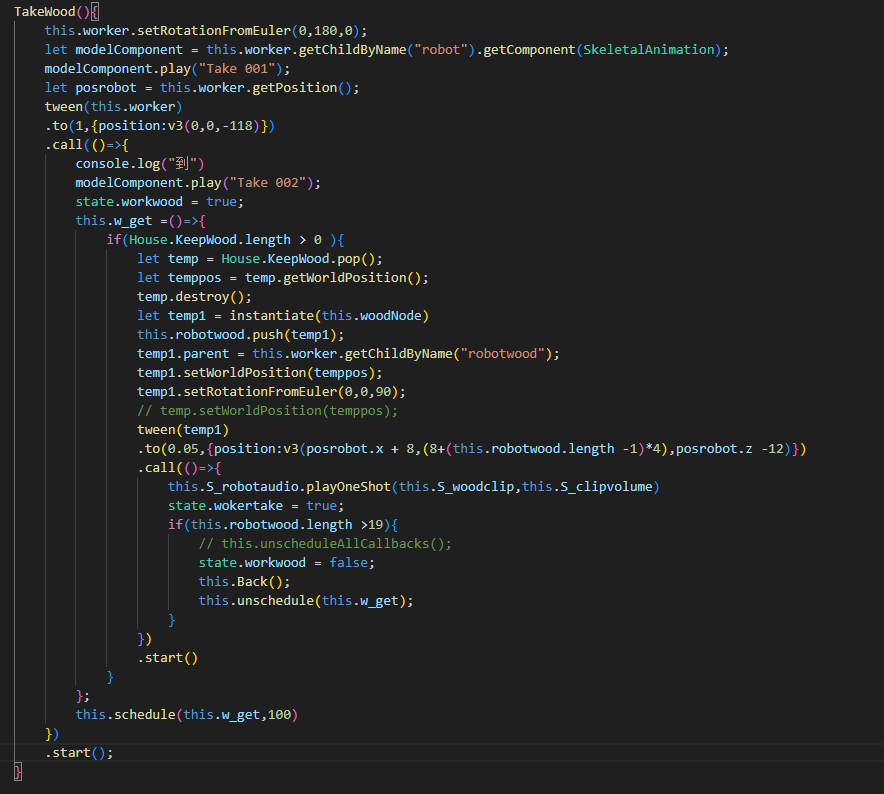Click instantiate(this.woodNode) call
Image resolution: width=884 pixels, height=794 pixels.
tap(329, 316)
